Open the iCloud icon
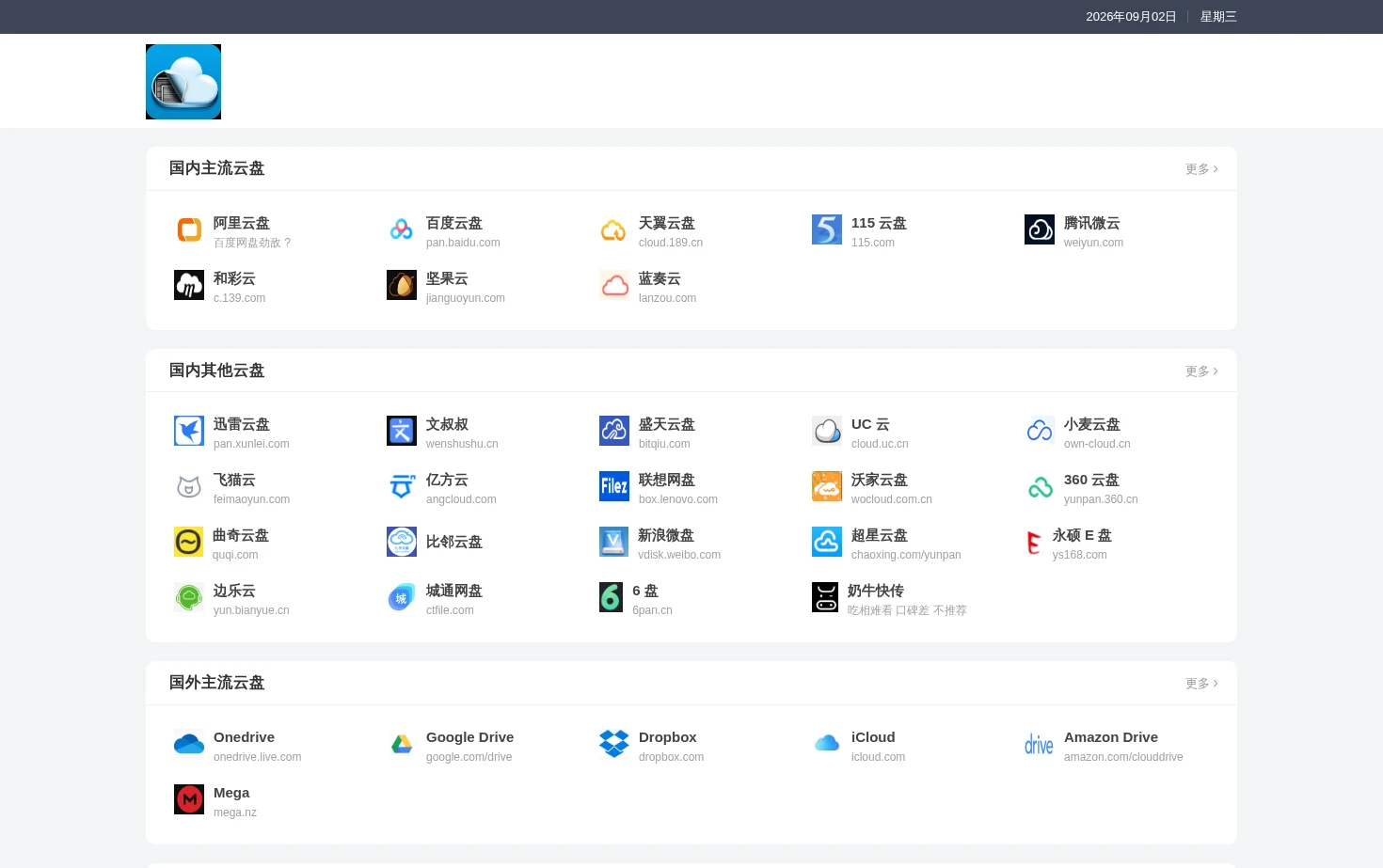 coord(827,744)
